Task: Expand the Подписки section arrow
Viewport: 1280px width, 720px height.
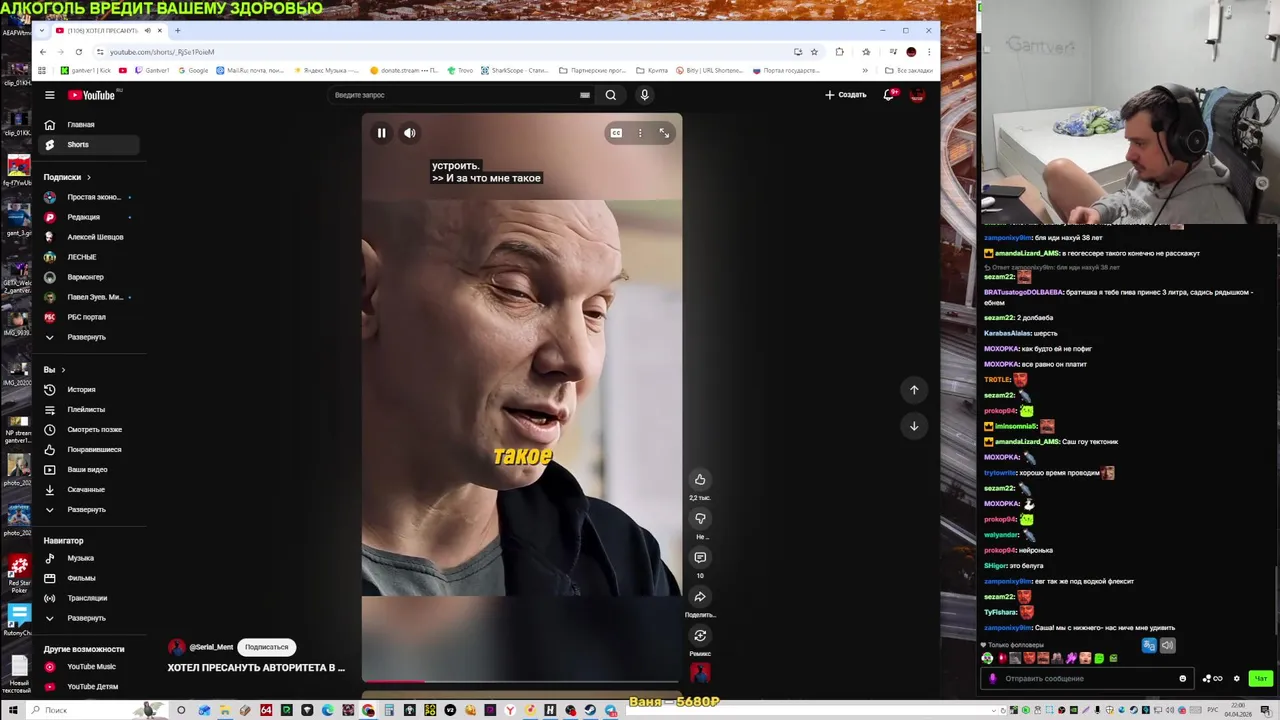Action: click(88, 177)
